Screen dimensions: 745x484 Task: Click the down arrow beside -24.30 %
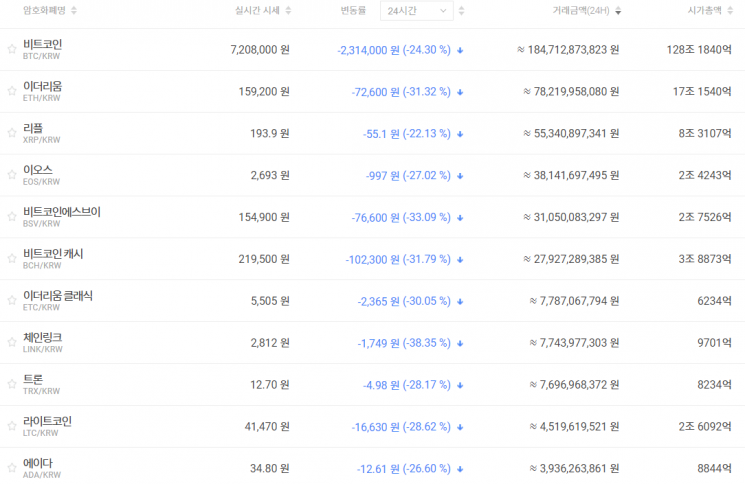[460, 50]
